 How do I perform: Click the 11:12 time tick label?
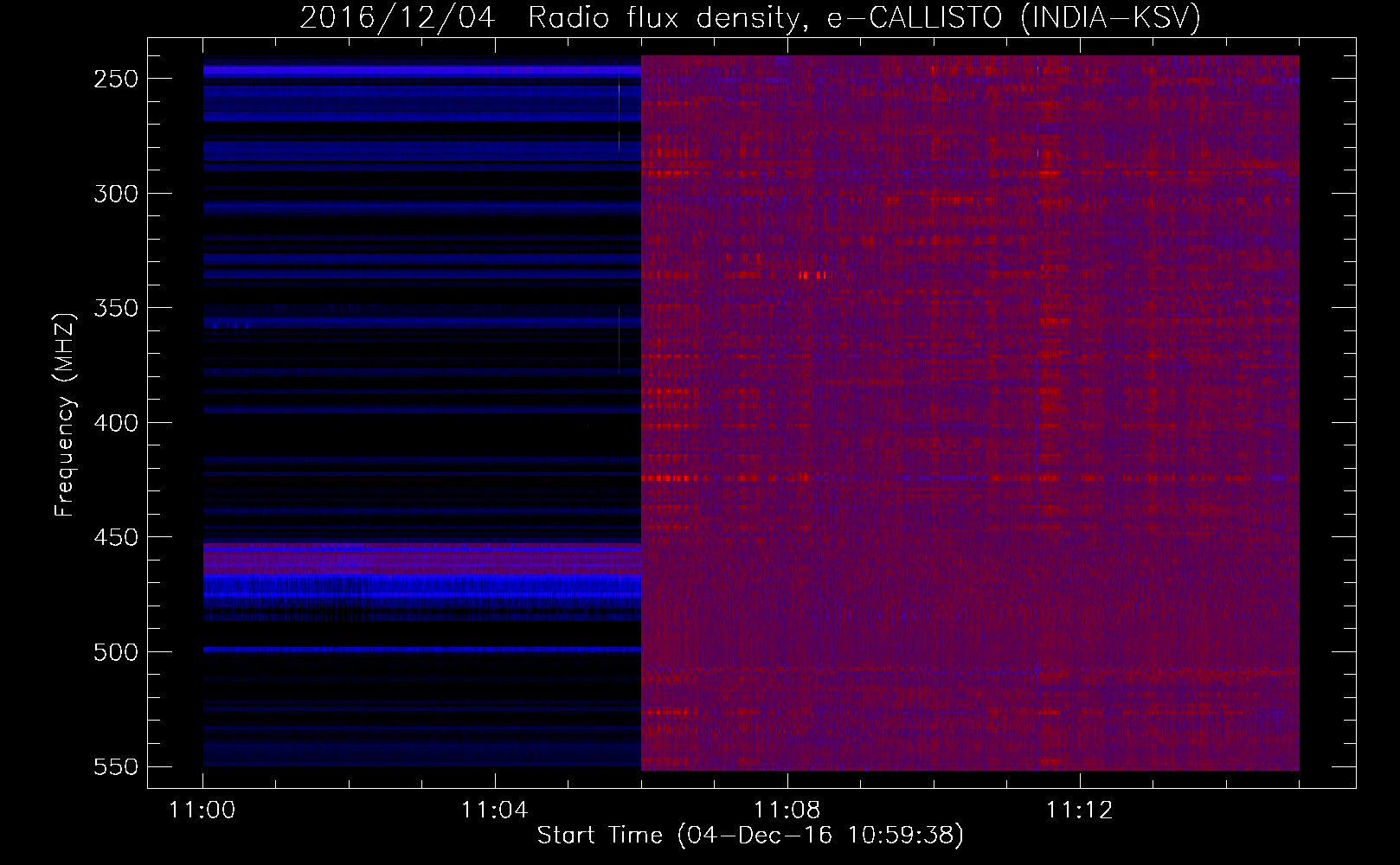[1080, 810]
